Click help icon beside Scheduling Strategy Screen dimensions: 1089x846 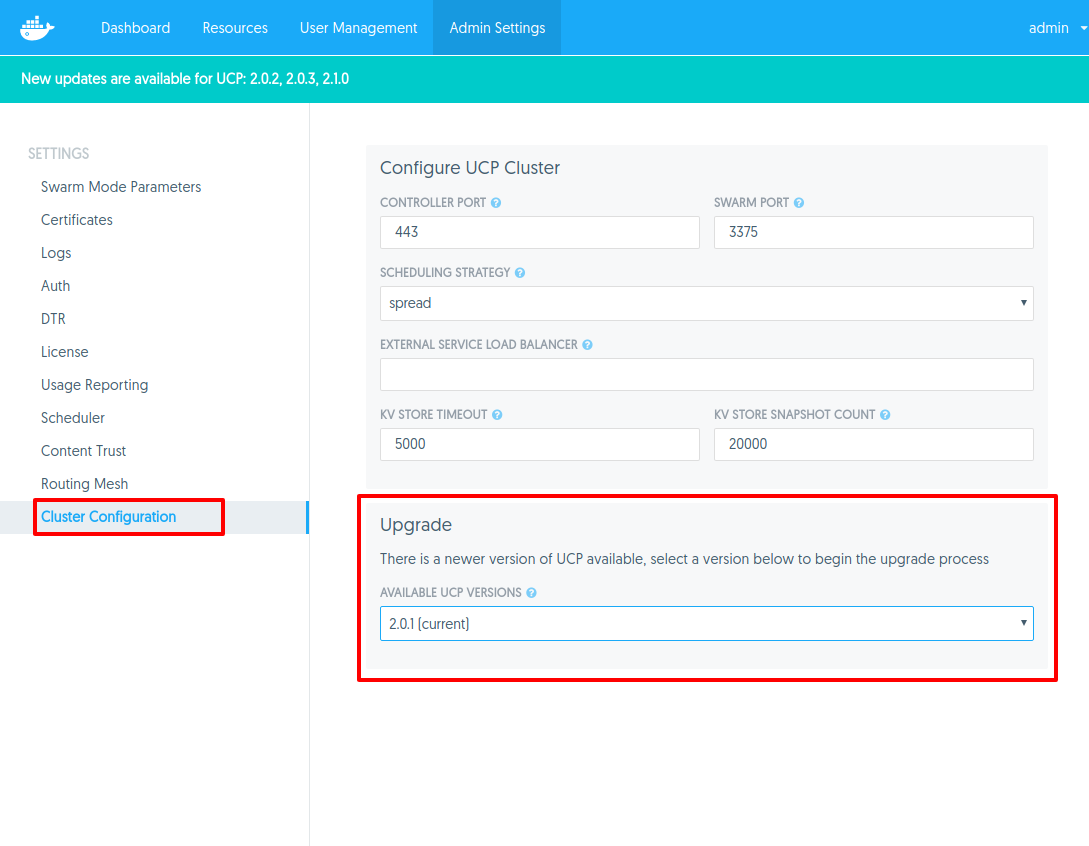click(520, 273)
